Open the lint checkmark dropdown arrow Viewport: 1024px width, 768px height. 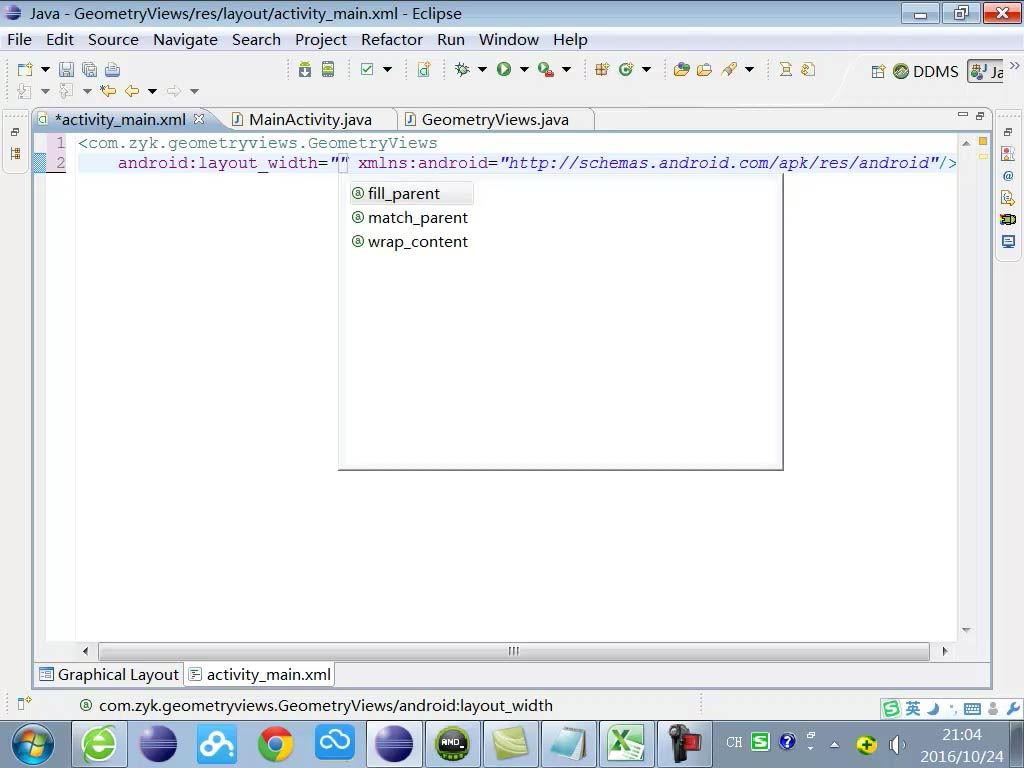coord(387,69)
